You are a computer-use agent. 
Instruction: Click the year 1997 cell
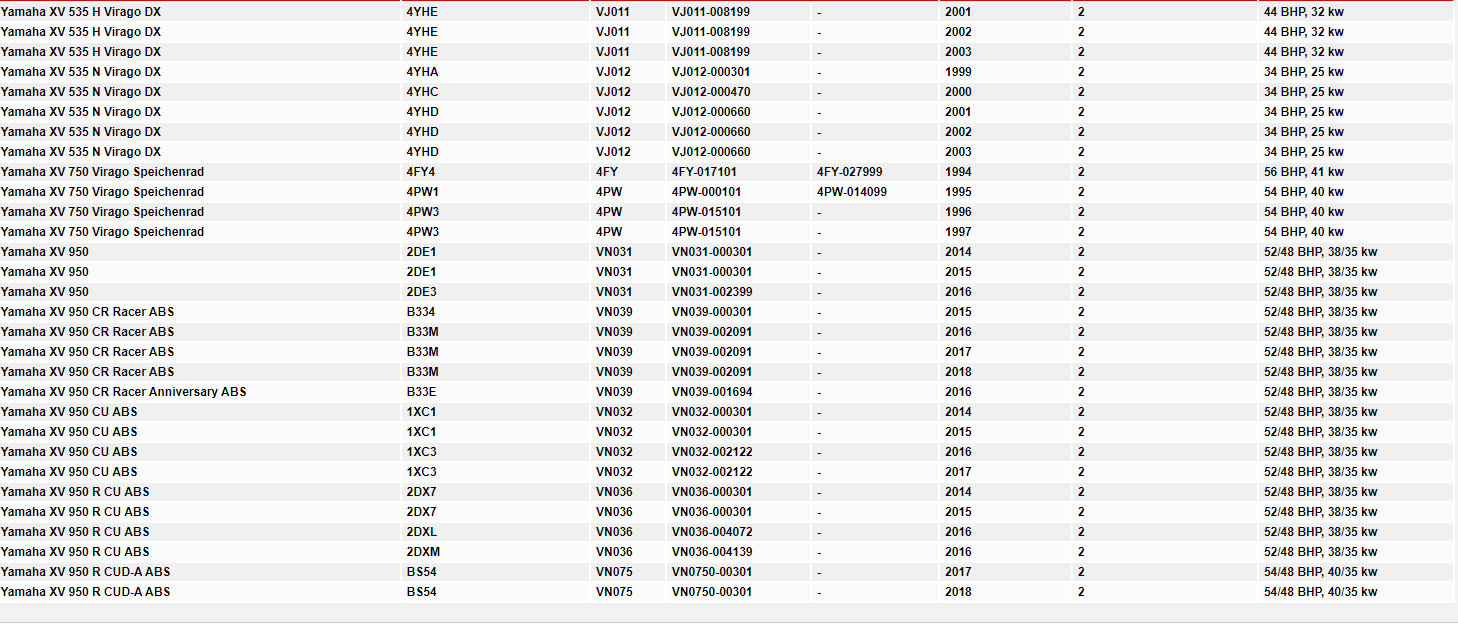[958, 232]
